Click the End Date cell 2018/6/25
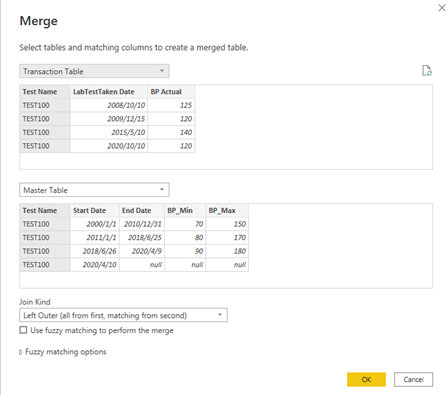The image size is (446, 395). tap(142, 237)
